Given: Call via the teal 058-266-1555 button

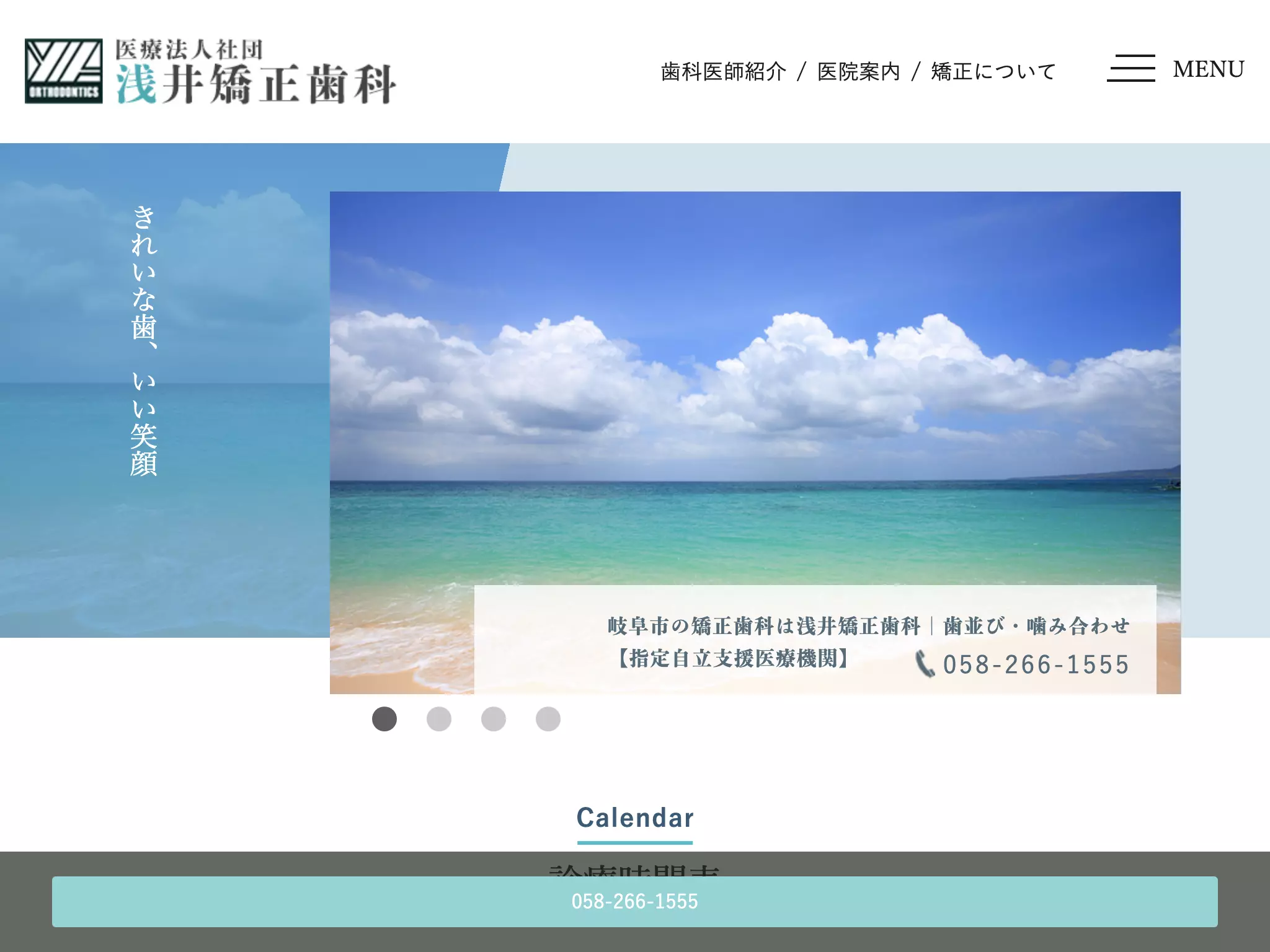Looking at the screenshot, I should click(635, 902).
